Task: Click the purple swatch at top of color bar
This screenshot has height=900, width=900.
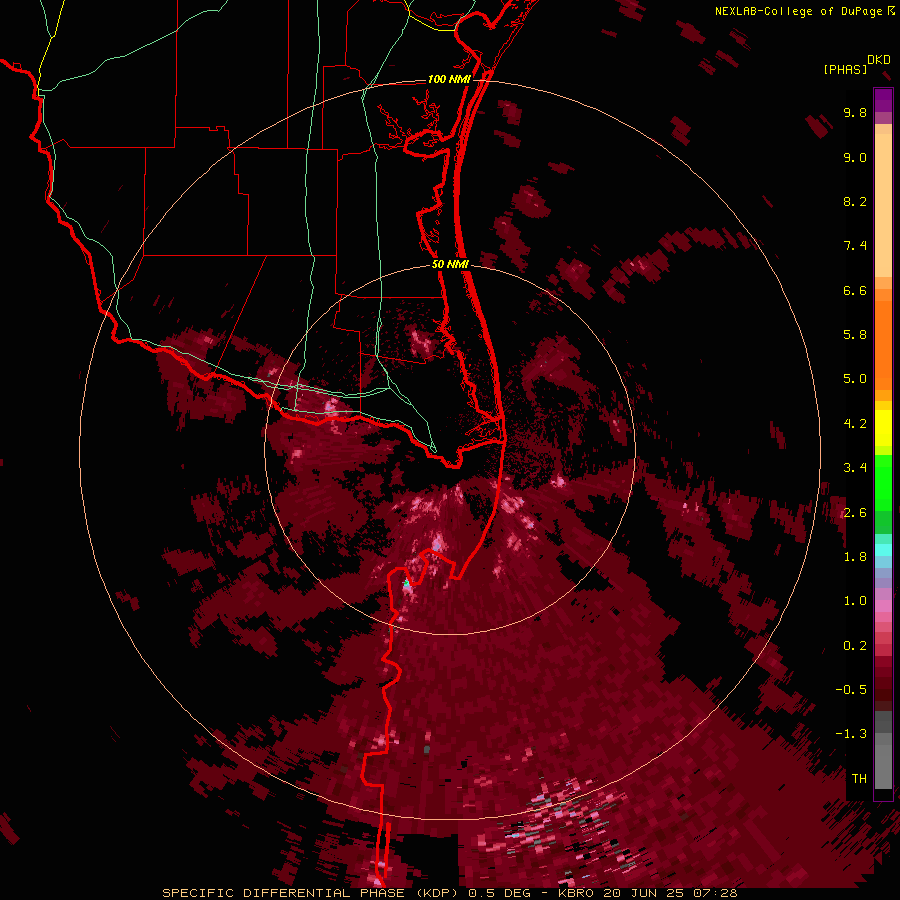Action: click(x=883, y=100)
